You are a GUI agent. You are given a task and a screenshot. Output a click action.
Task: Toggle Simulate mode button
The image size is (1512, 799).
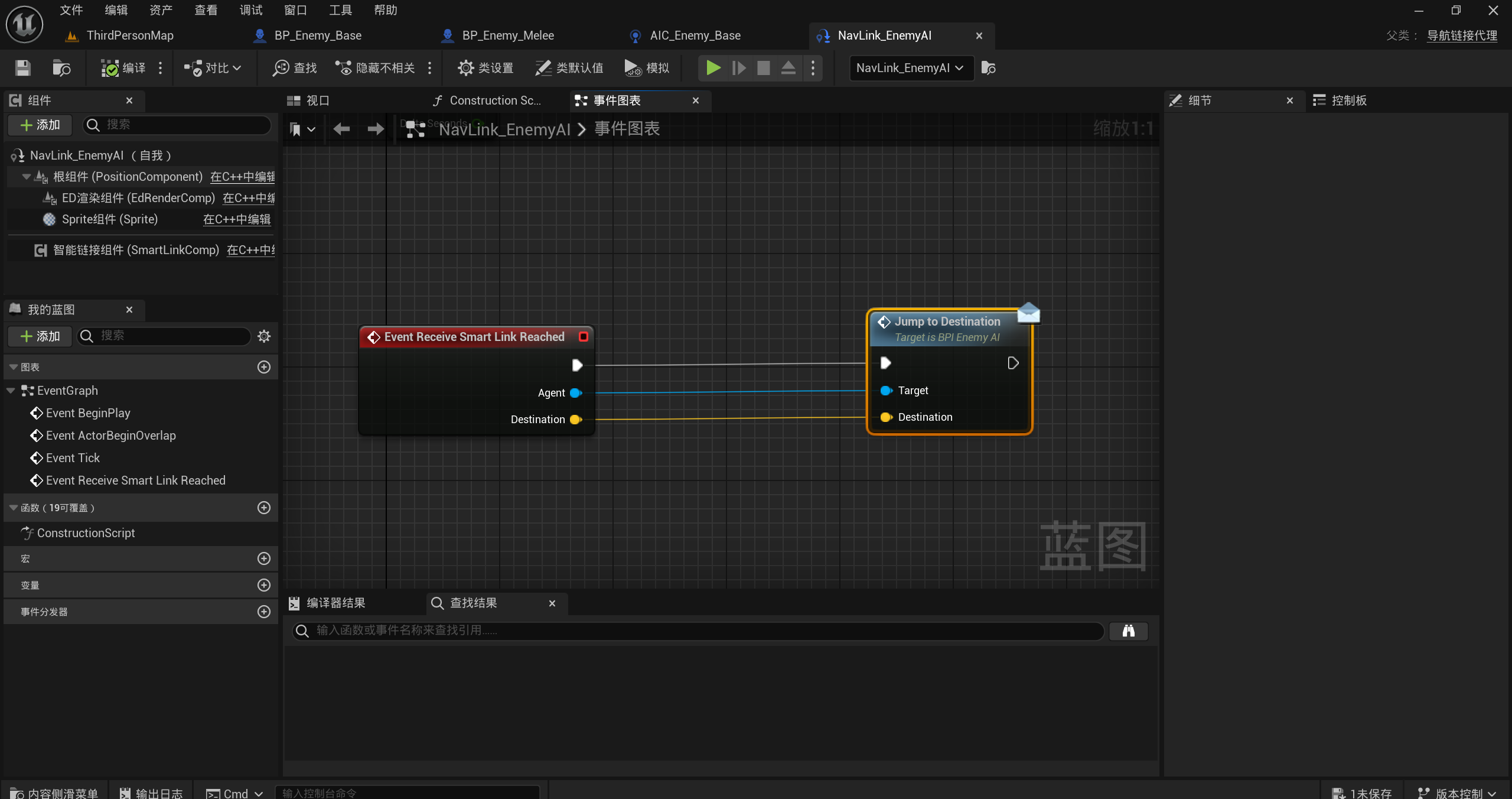point(647,68)
